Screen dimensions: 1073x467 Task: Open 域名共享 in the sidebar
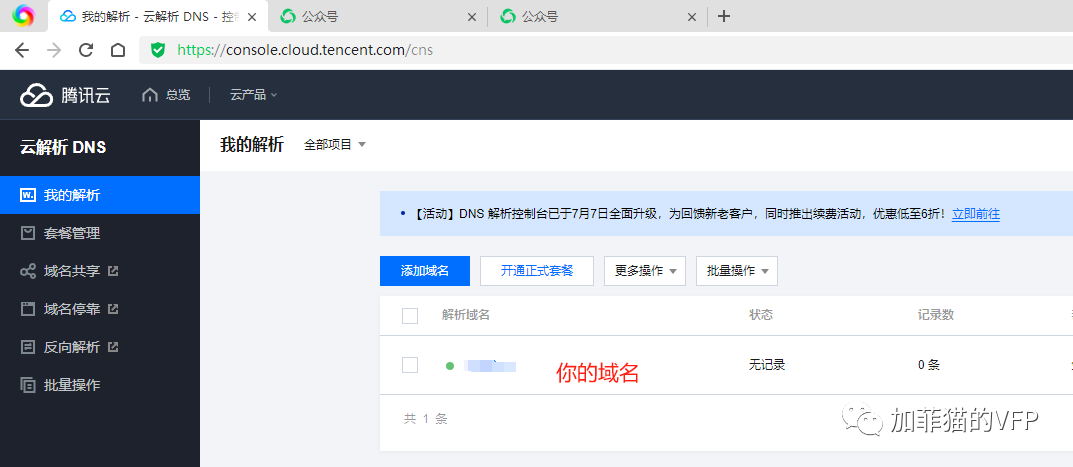pyautogui.click(x=100, y=271)
